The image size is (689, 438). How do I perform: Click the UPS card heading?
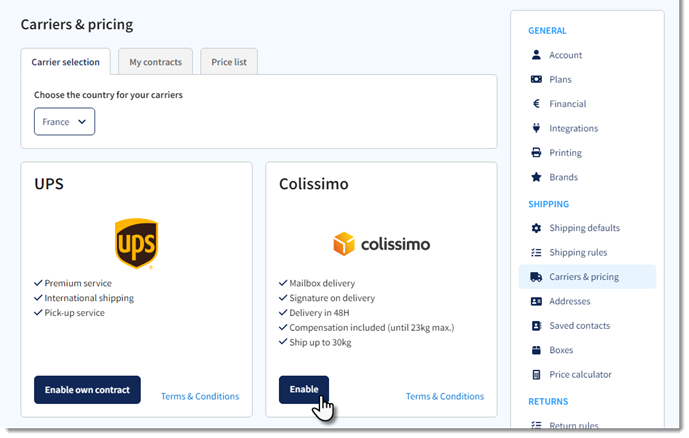tap(49, 184)
